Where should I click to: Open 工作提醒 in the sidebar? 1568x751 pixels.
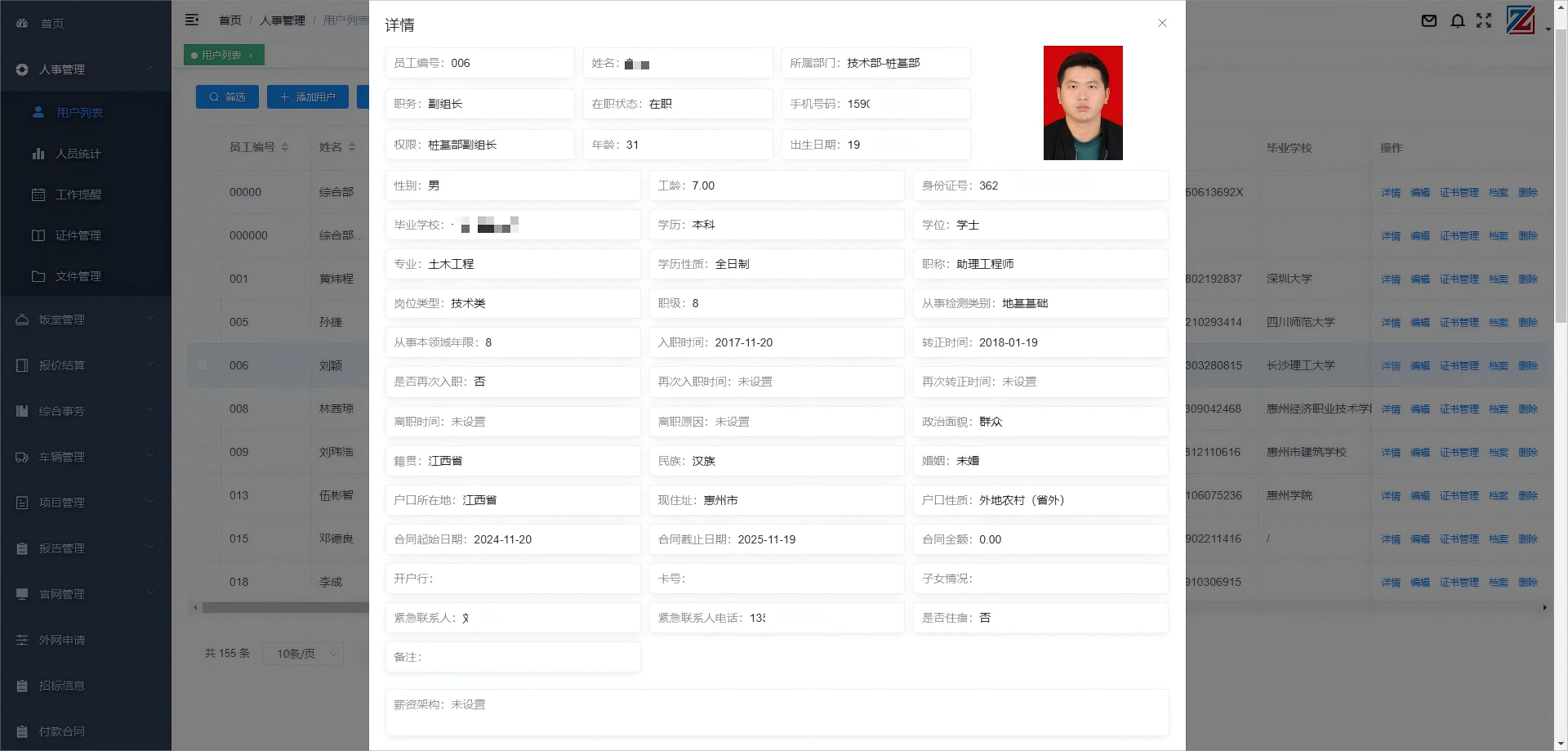(79, 194)
